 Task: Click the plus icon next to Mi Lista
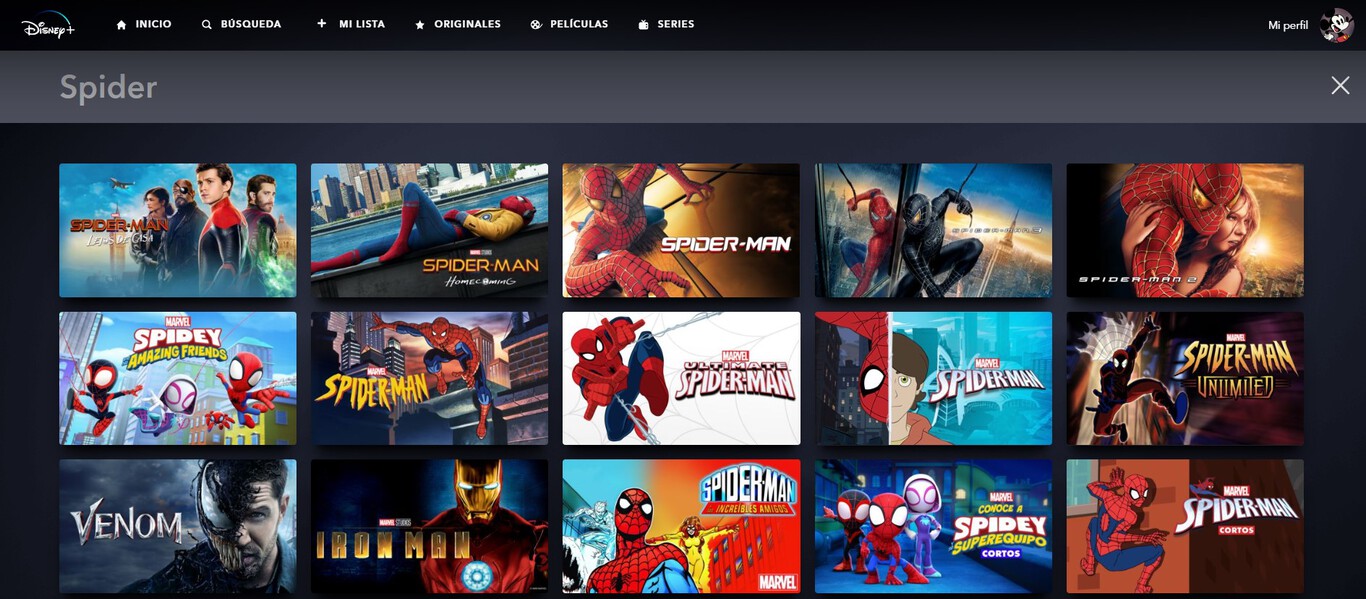(x=320, y=23)
